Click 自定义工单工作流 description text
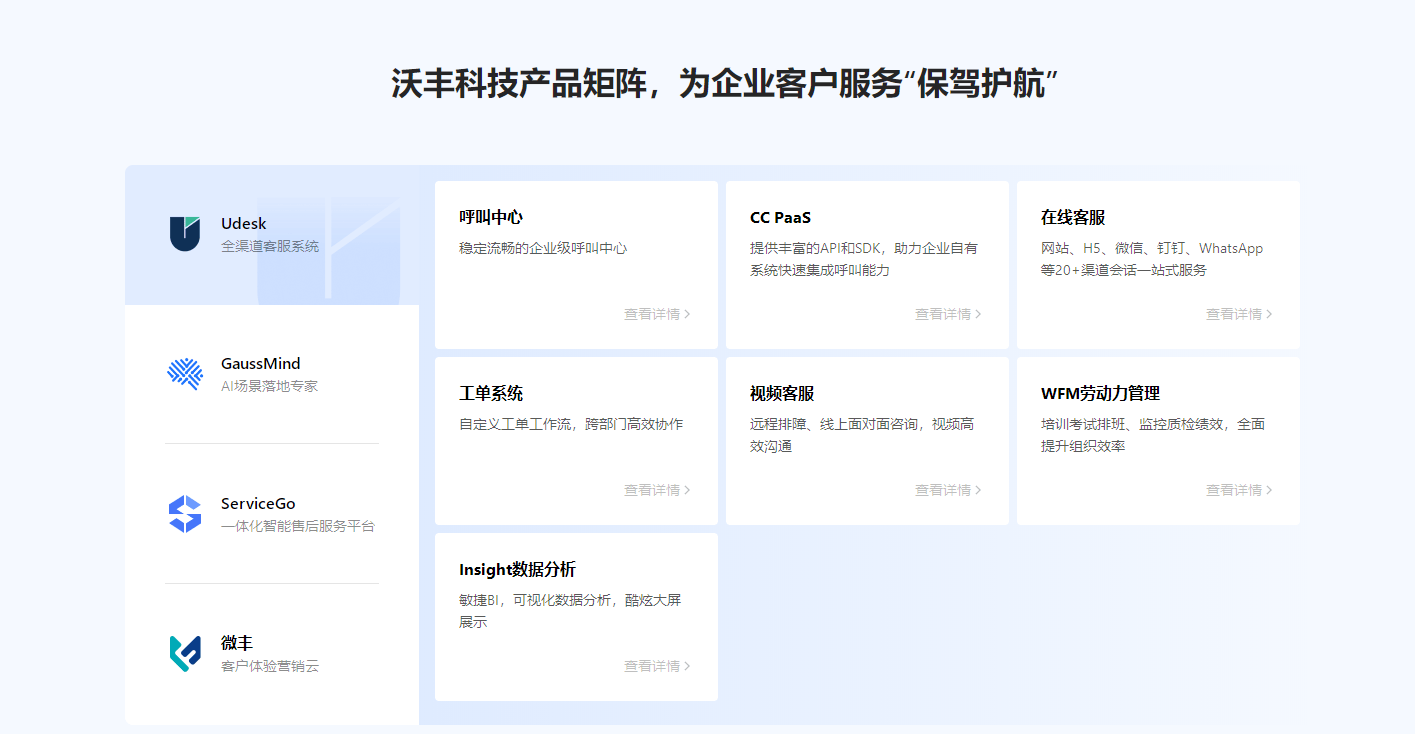 [571, 424]
